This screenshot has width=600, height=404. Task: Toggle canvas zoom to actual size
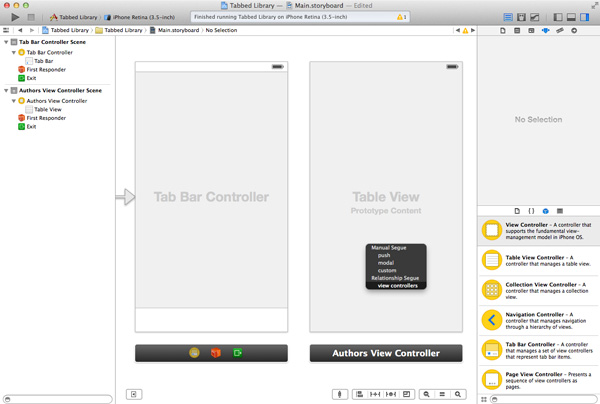pyautogui.click(x=442, y=394)
